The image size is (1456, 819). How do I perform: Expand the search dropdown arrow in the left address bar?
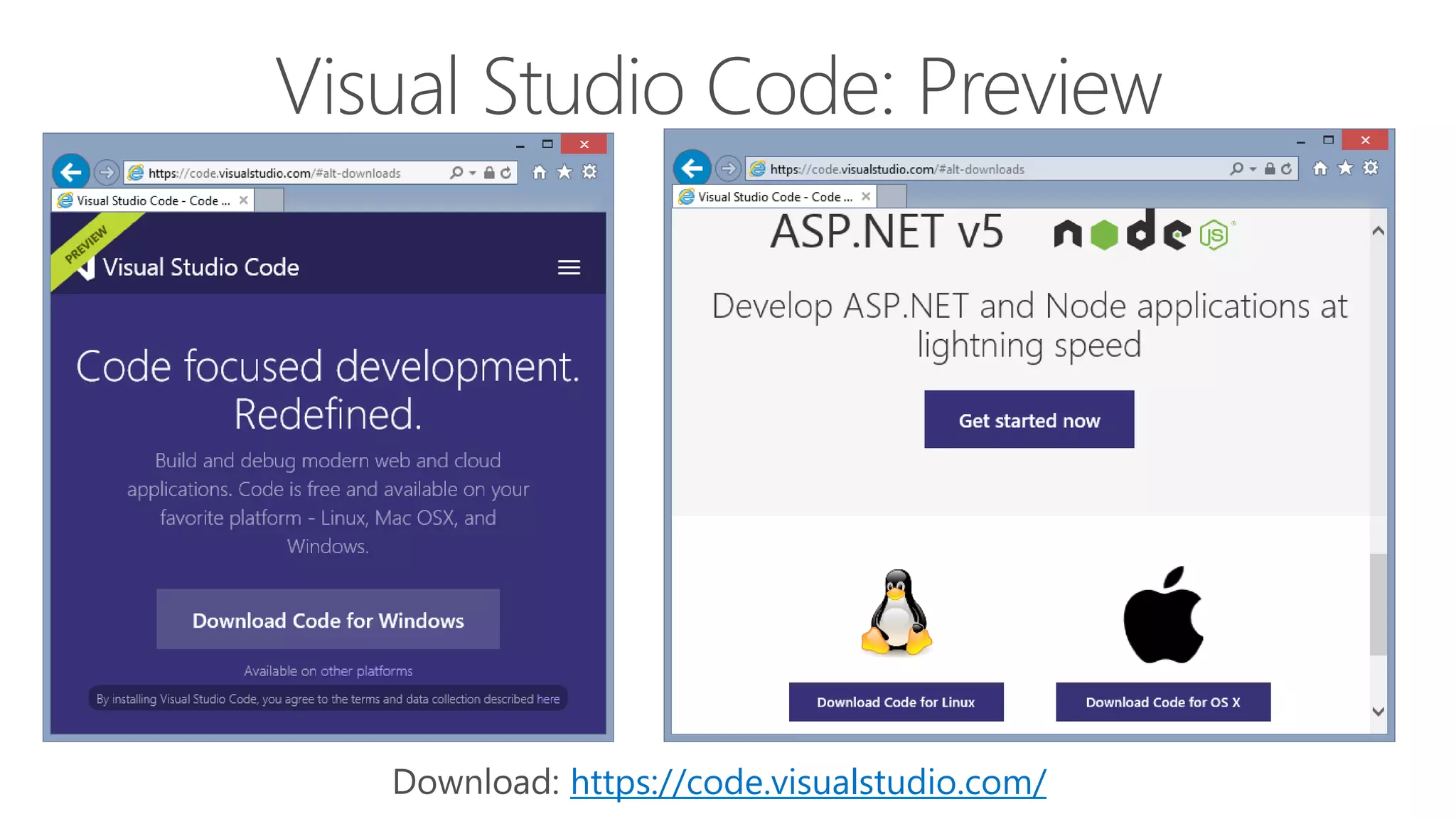473,173
